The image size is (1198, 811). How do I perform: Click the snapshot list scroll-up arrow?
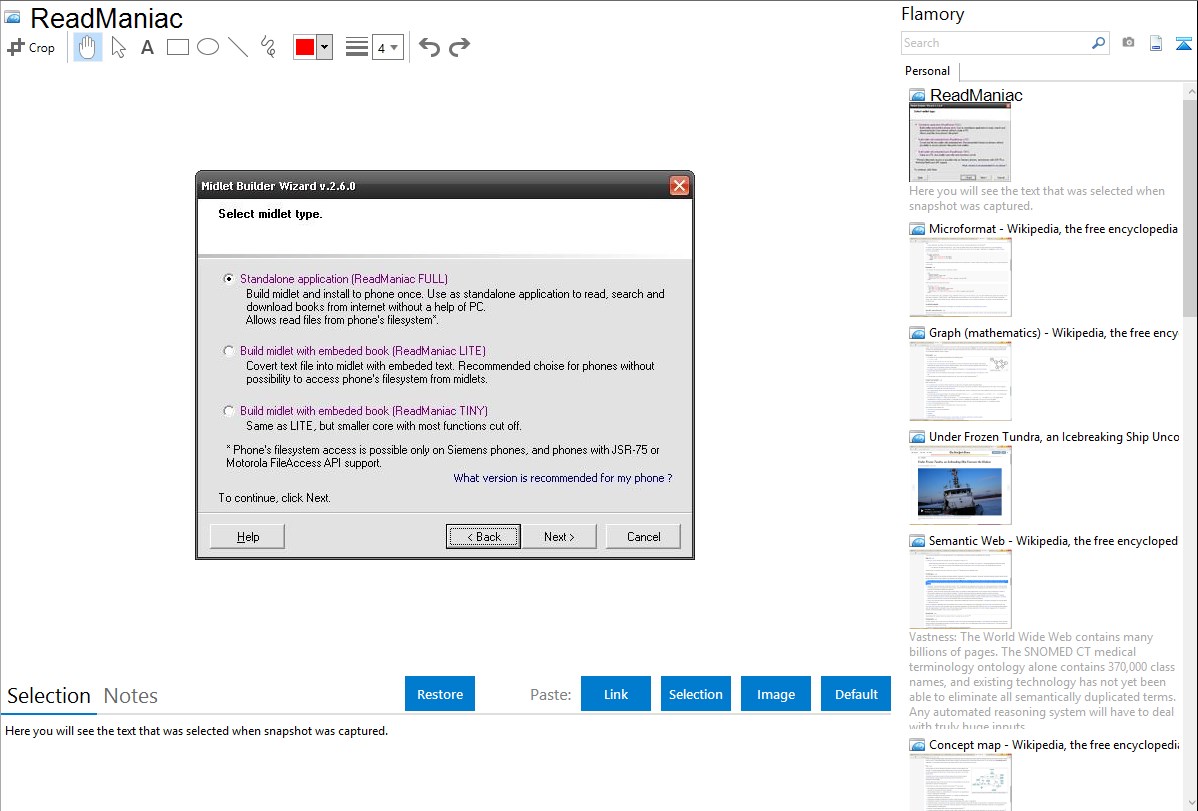tap(1190, 91)
